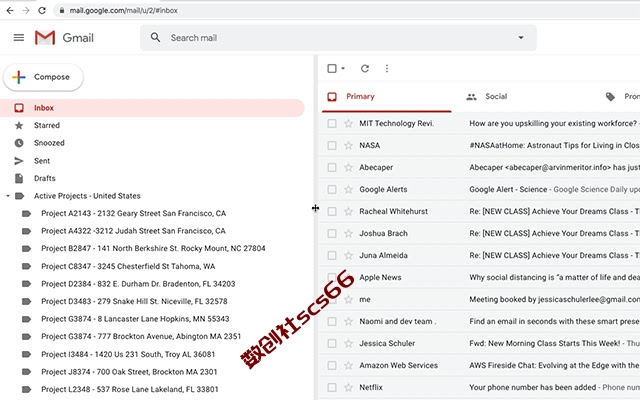Open label Project C8347 Chesterfield St Tahoma
This screenshot has width=640, height=400.
[128, 266]
